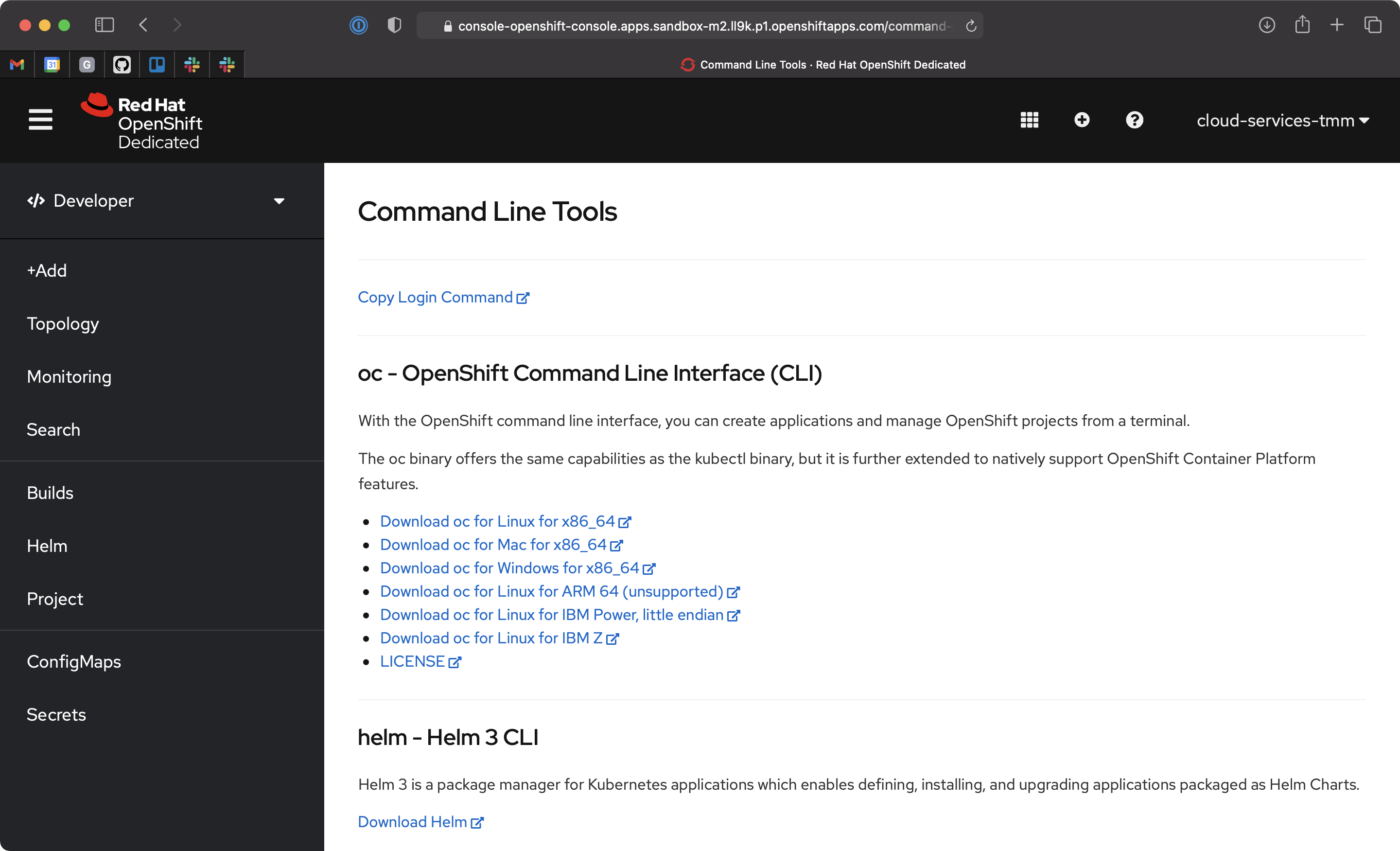Viewport: 1400px width, 851px height.
Task: Open the Helm section in sidebar
Action: pyautogui.click(x=47, y=545)
